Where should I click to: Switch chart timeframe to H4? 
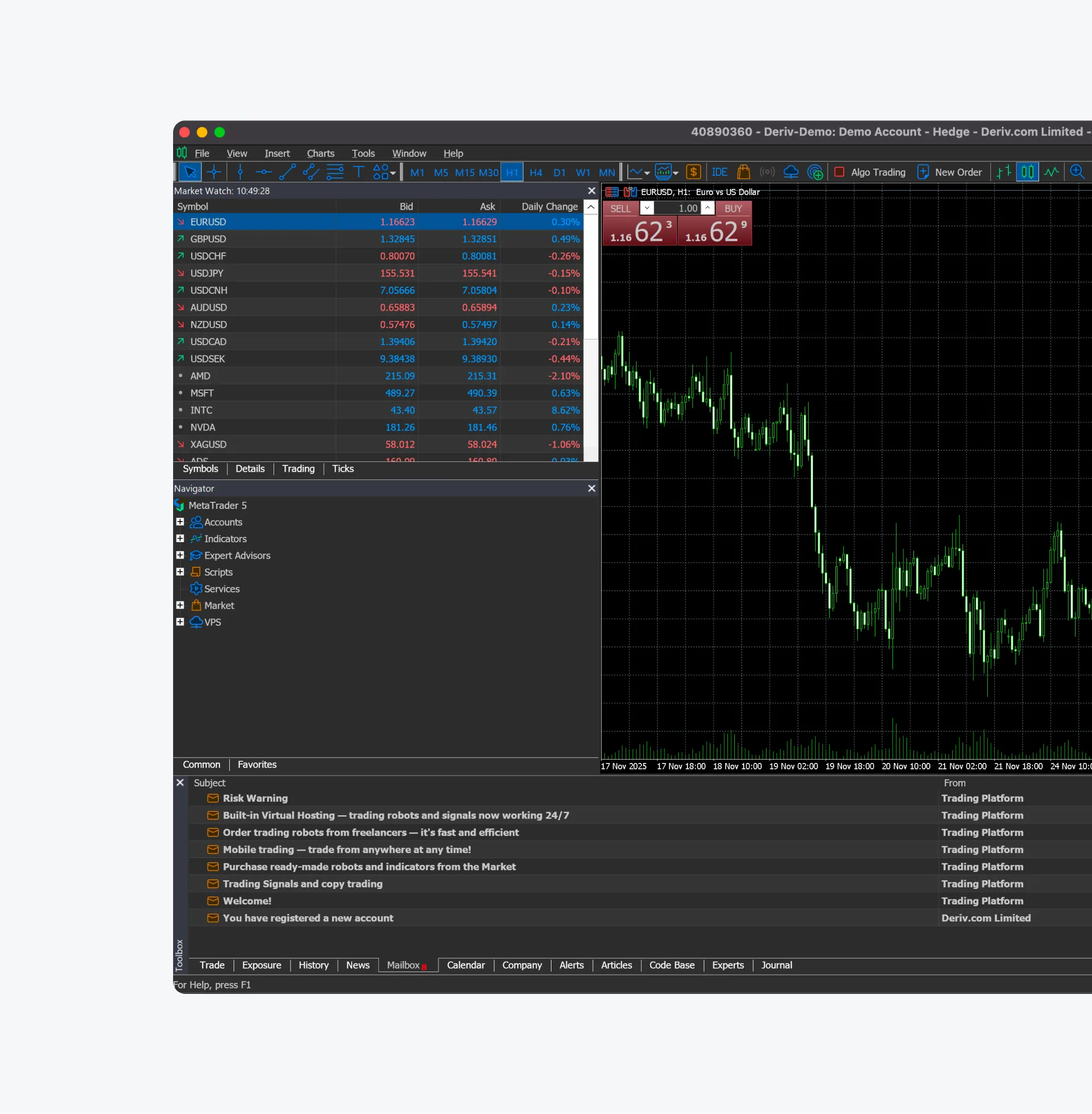pyautogui.click(x=536, y=172)
